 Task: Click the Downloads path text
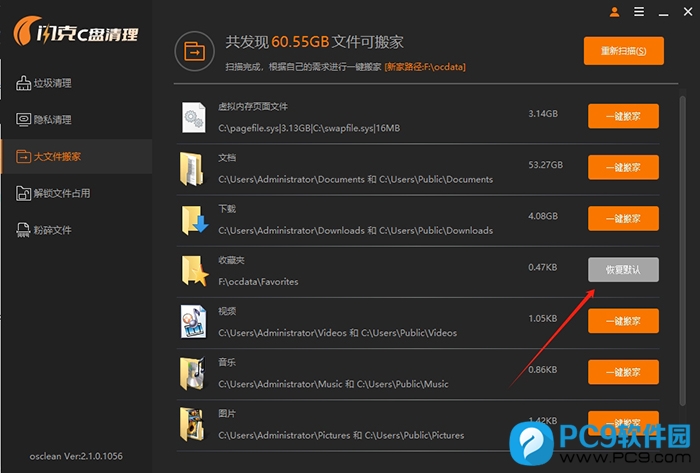355,231
